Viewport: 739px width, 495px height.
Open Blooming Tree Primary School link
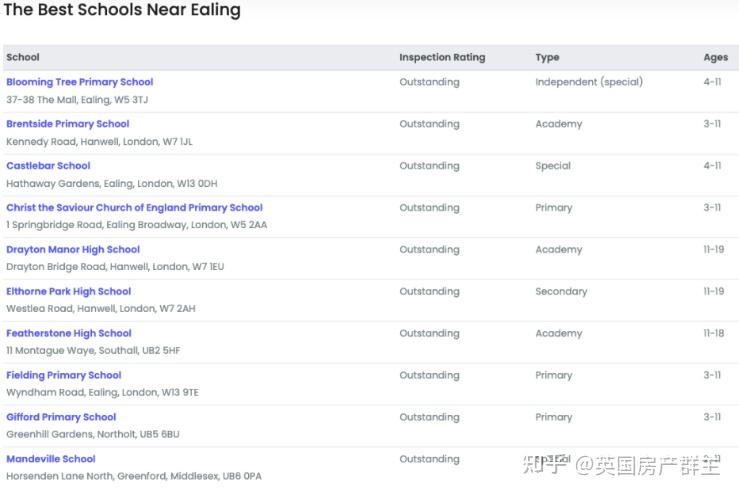point(80,82)
